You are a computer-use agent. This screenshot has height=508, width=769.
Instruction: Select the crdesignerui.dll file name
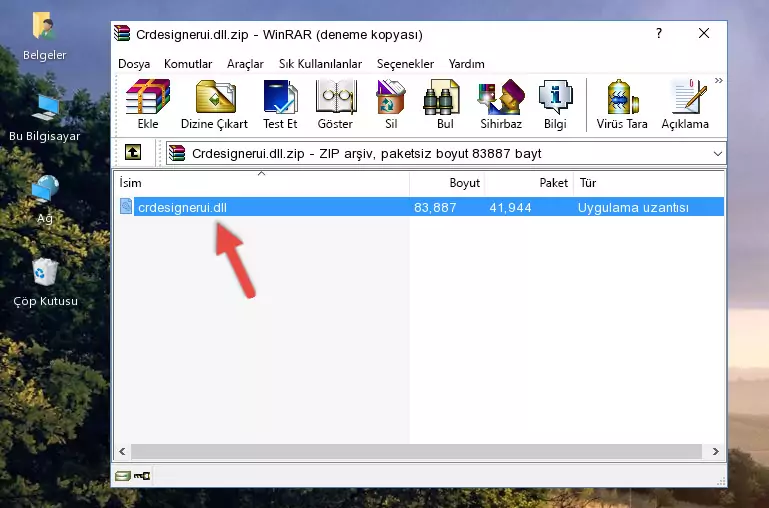[182, 207]
